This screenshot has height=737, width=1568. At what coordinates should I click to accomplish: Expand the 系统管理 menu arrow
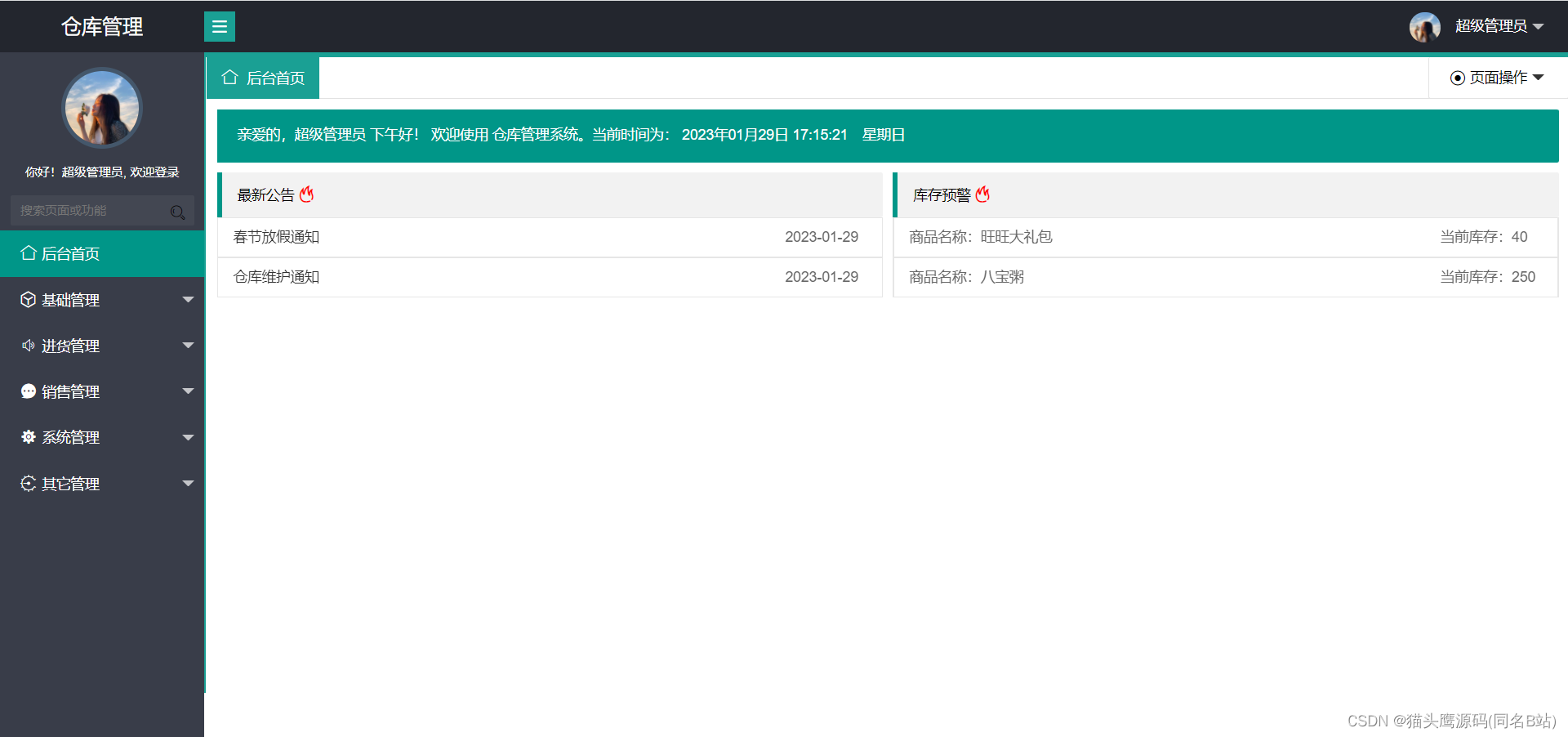(x=189, y=437)
